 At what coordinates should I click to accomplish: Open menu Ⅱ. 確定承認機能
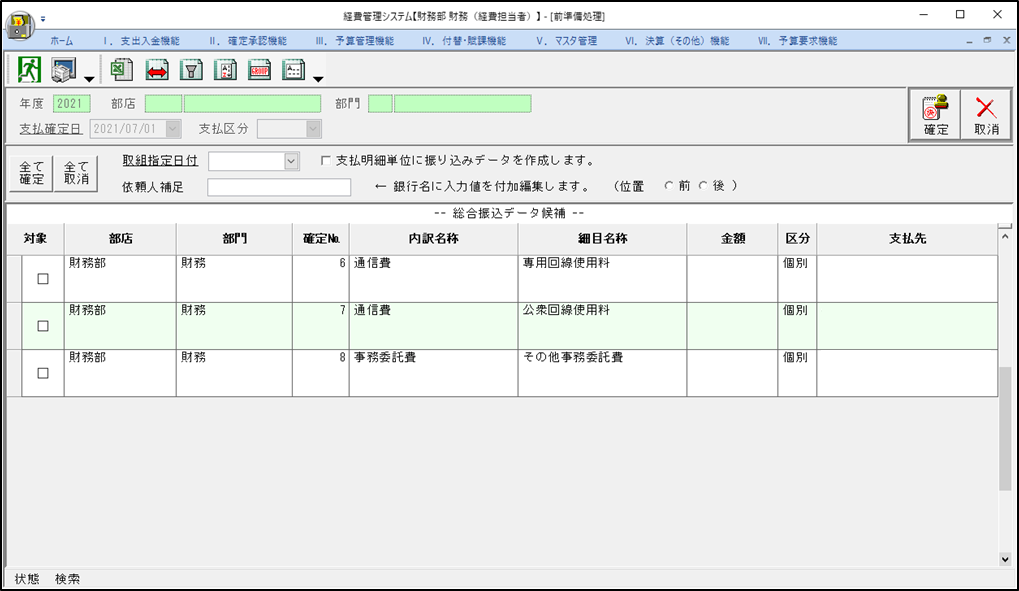[x=248, y=40]
